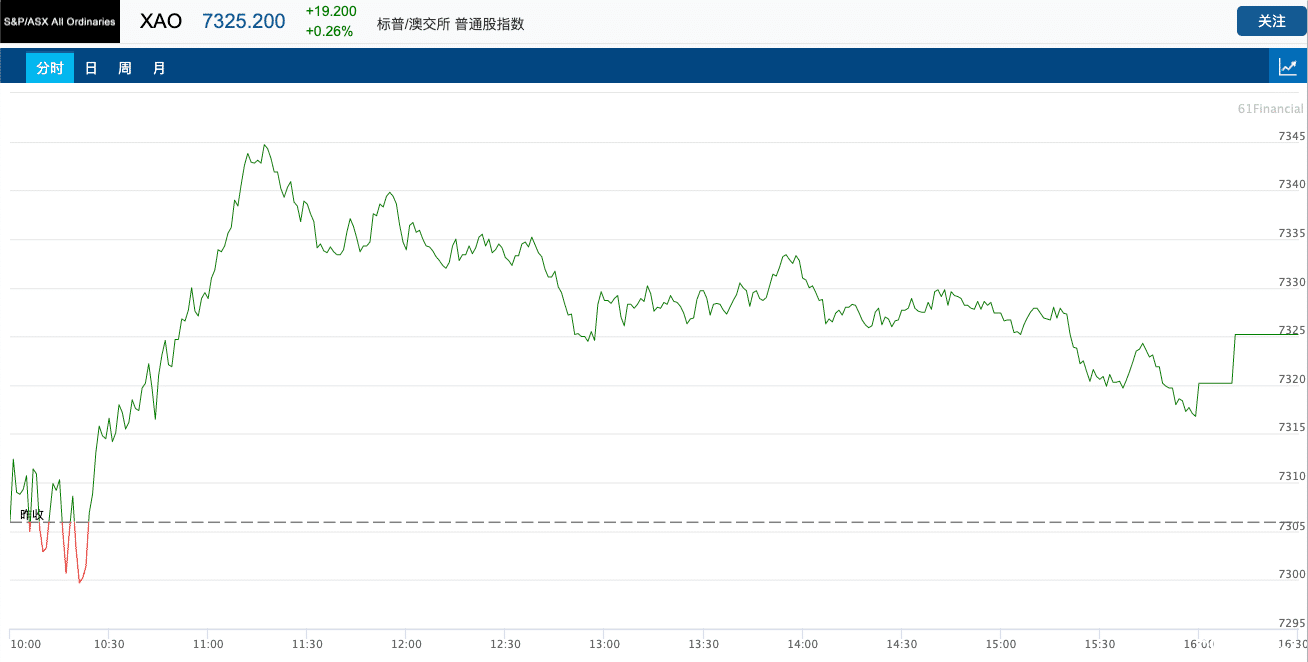Click the 7335 price axis label
Image resolution: width=1308 pixels, height=662 pixels.
(x=1292, y=233)
